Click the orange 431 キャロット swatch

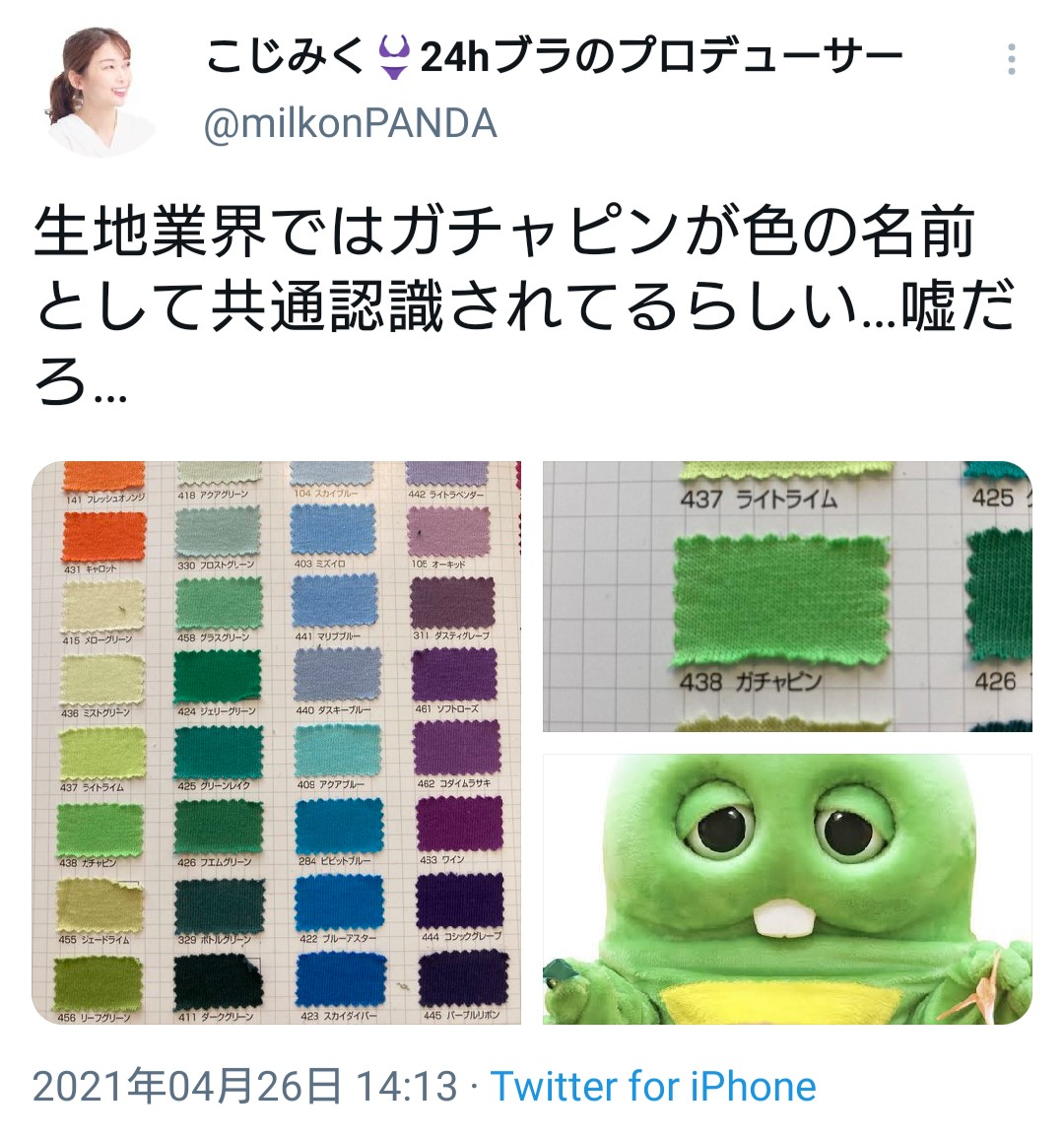104,537
